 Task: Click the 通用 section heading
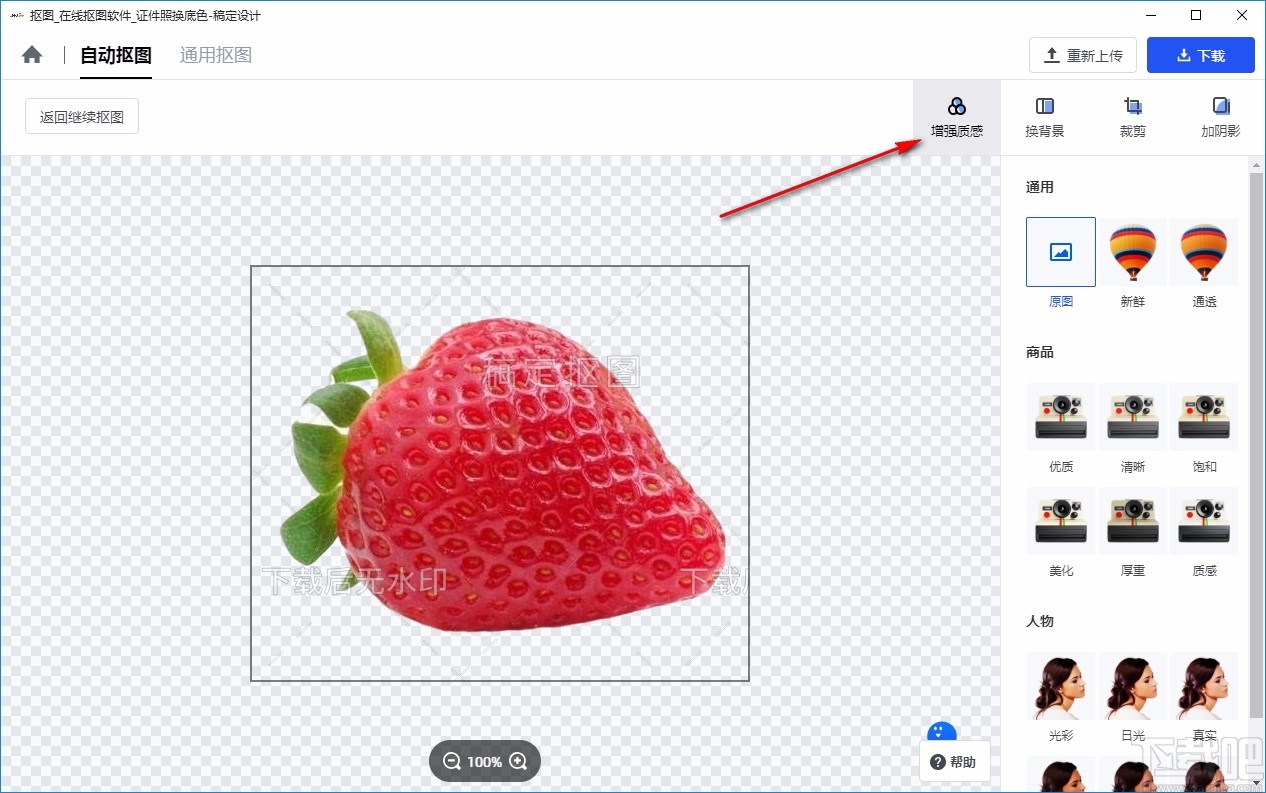coord(1040,187)
